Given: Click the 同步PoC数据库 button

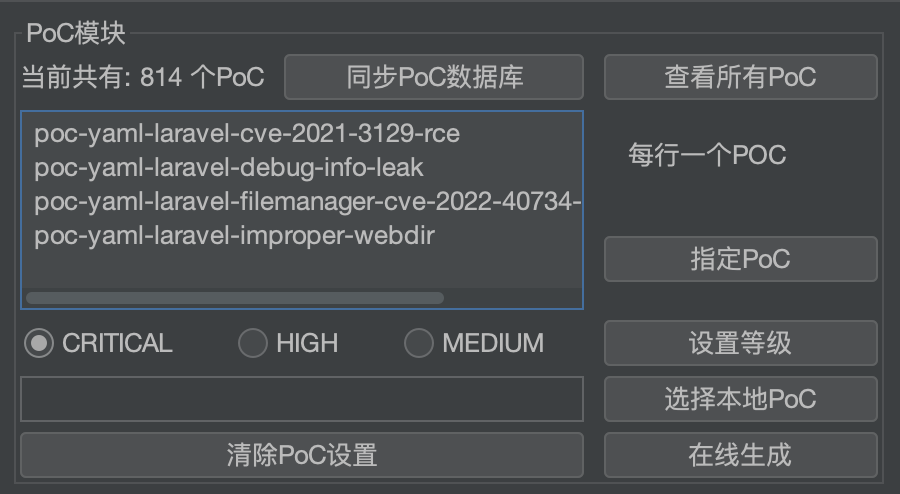Looking at the screenshot, I should 434,77.
